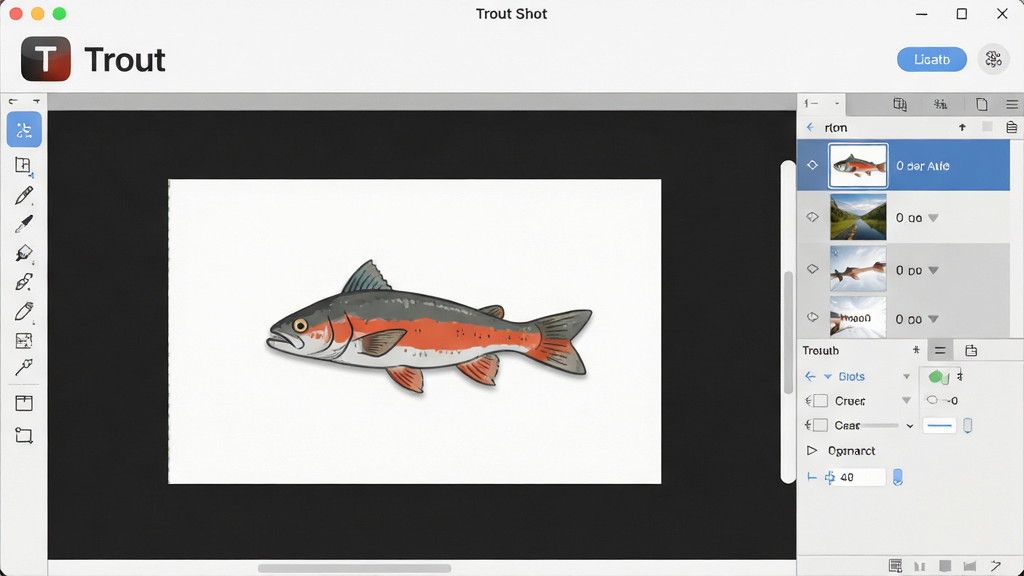The image size is (1024, 576).
Task: Toggle the circle switch showing 0
Action: [942, 400]
